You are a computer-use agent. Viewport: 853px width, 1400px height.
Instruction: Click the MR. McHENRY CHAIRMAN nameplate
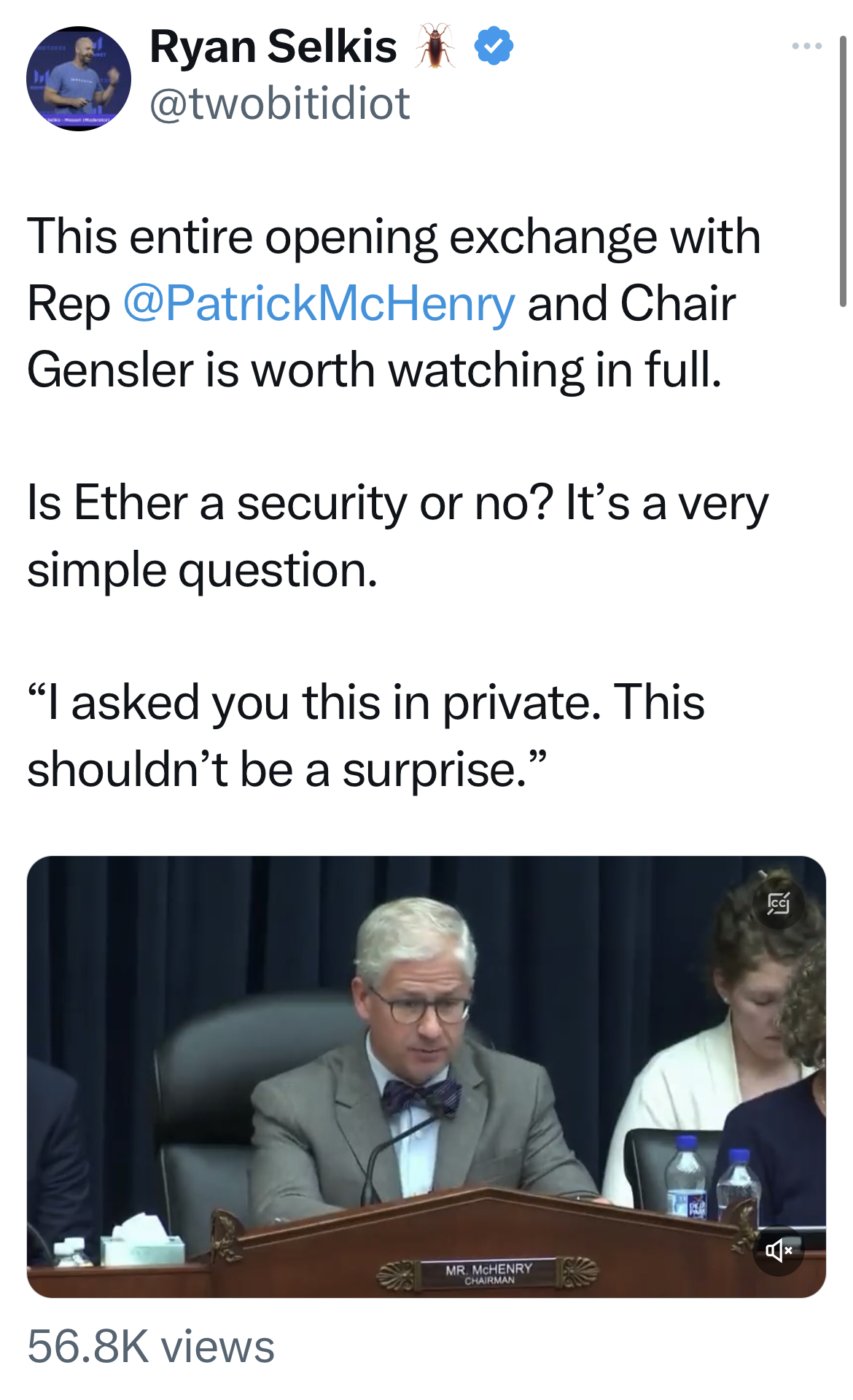click(488, 1272)
